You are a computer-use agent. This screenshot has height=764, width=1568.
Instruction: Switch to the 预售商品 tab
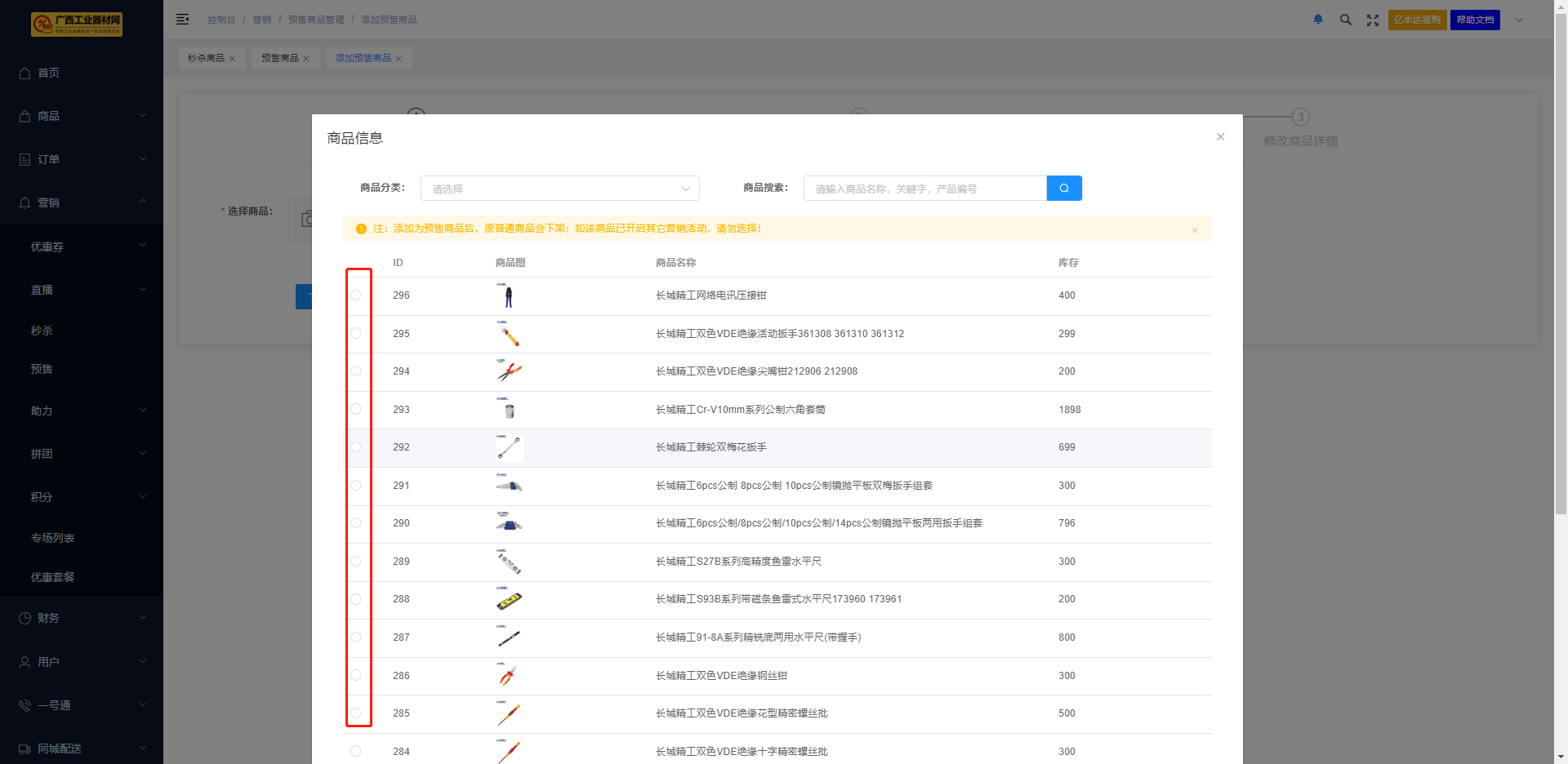click(279, 58)
